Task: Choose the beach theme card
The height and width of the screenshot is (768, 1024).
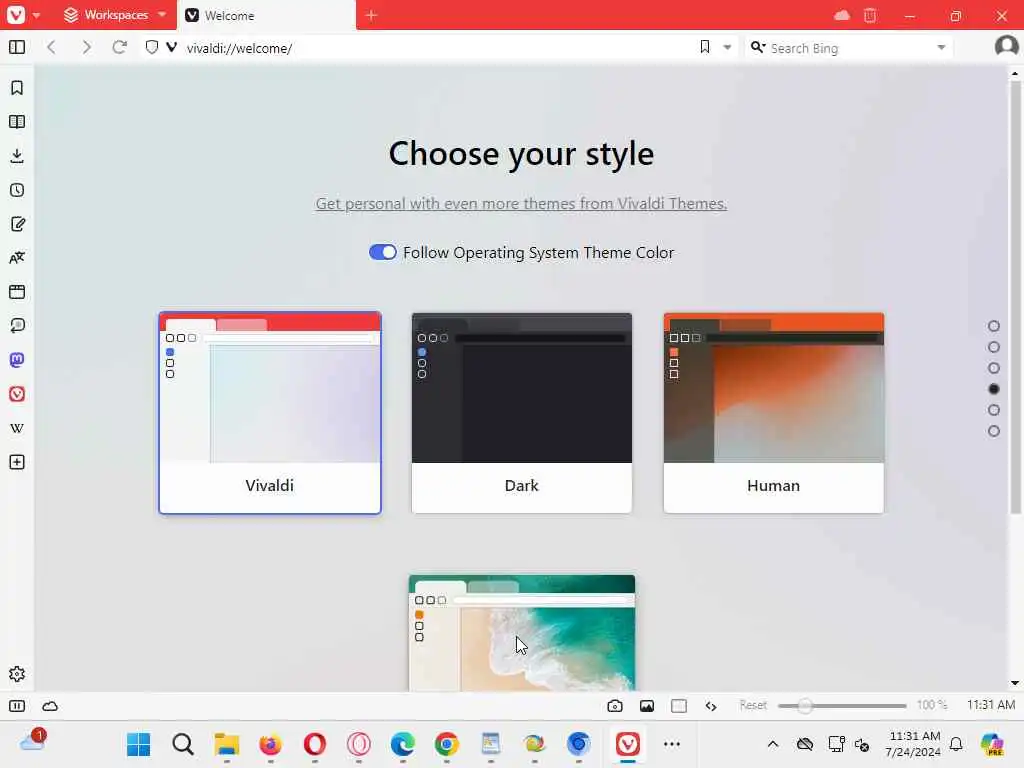Action: tap(522, 632)
